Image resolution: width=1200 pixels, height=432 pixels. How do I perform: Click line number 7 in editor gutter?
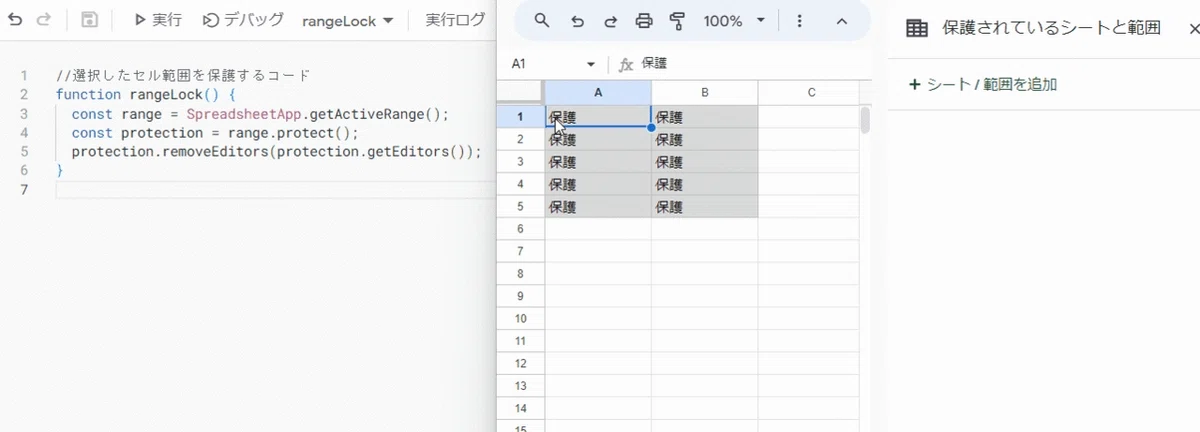24,190
